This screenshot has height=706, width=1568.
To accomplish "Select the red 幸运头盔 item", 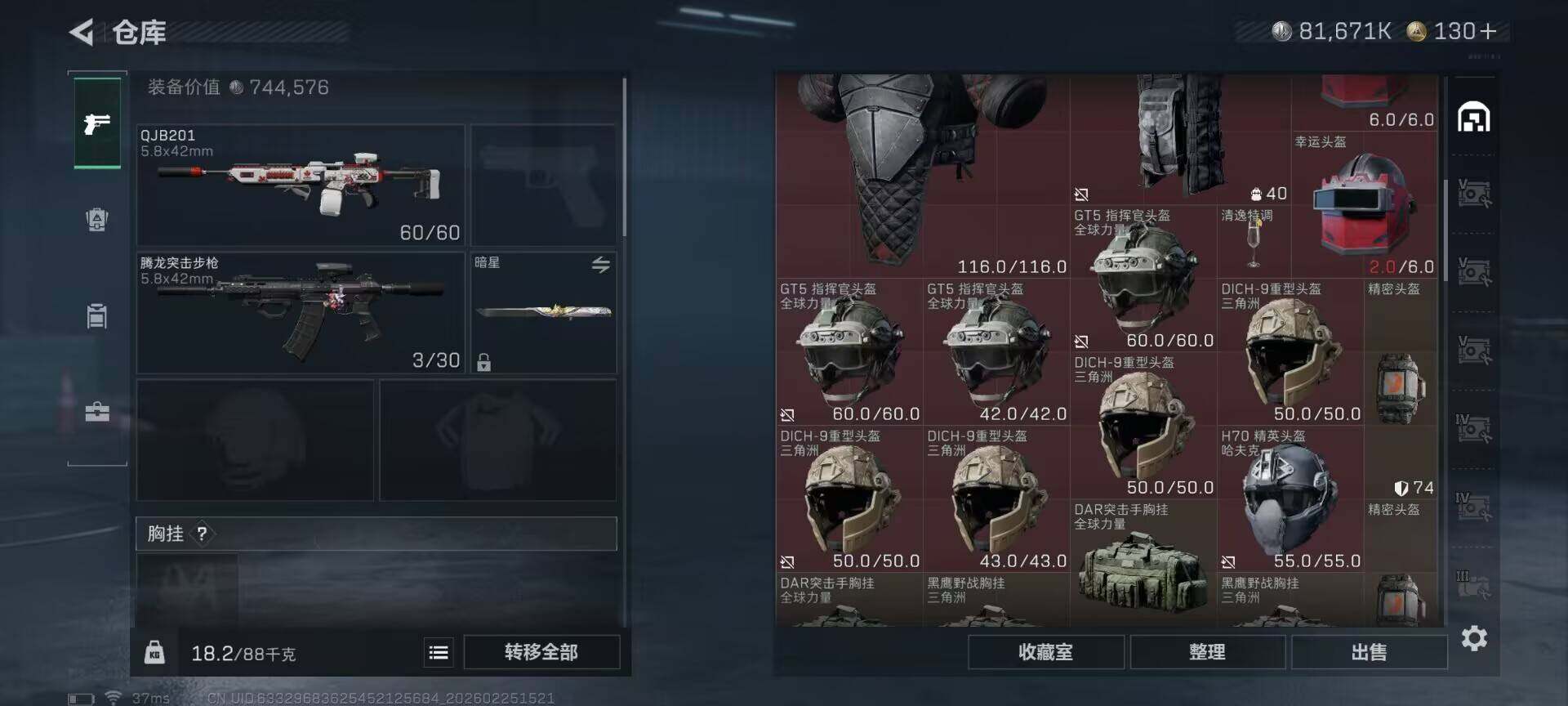I will (1364, 205).
